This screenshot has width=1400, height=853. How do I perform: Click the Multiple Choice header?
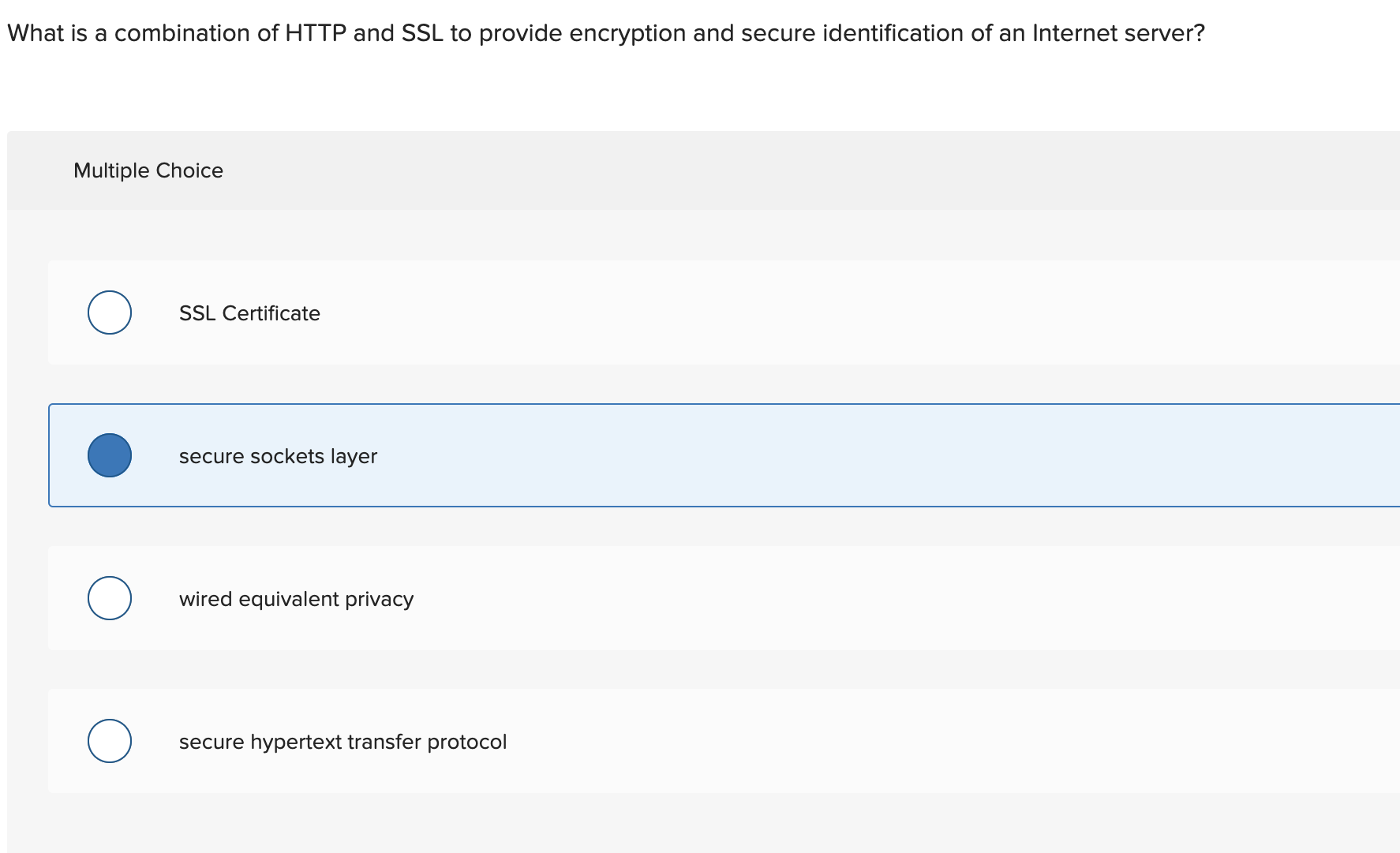pos(148,170)
